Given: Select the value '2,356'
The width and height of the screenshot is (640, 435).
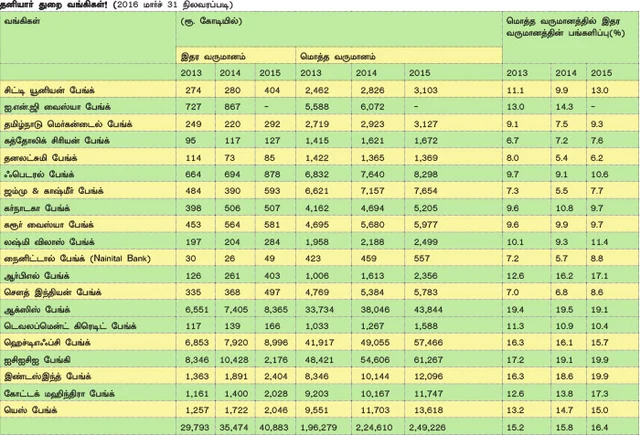Looking at the screenshot, I should (x=426, y=276).
